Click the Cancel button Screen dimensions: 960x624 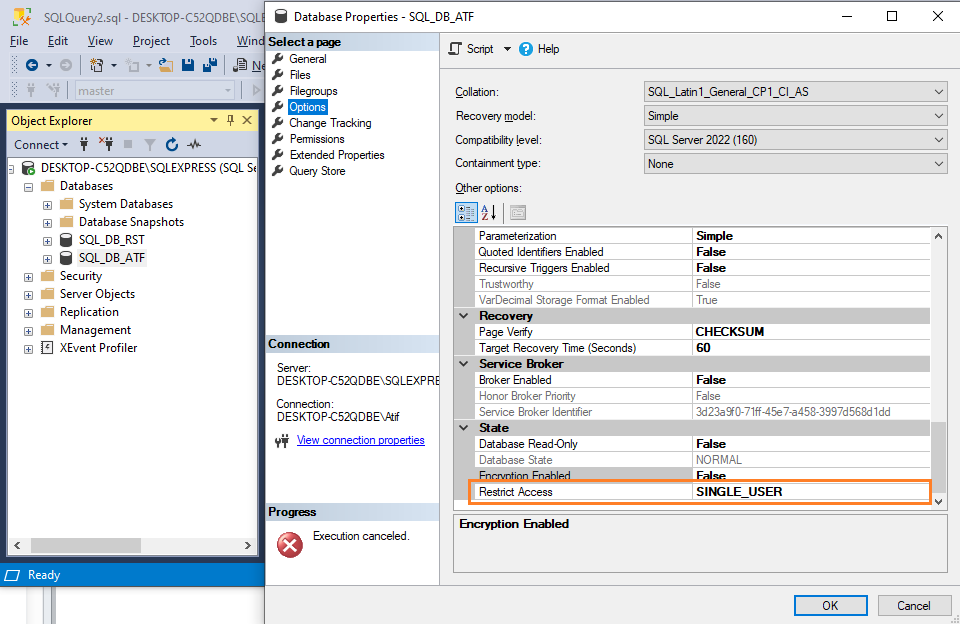[913, 606]
